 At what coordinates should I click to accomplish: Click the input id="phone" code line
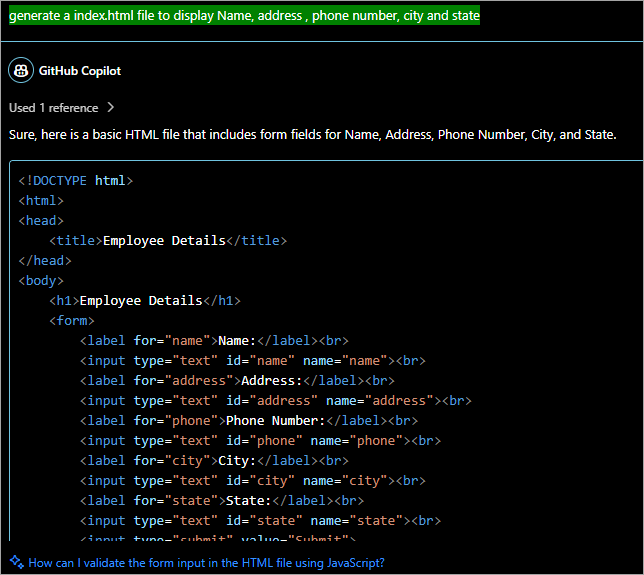coord(260,441)
